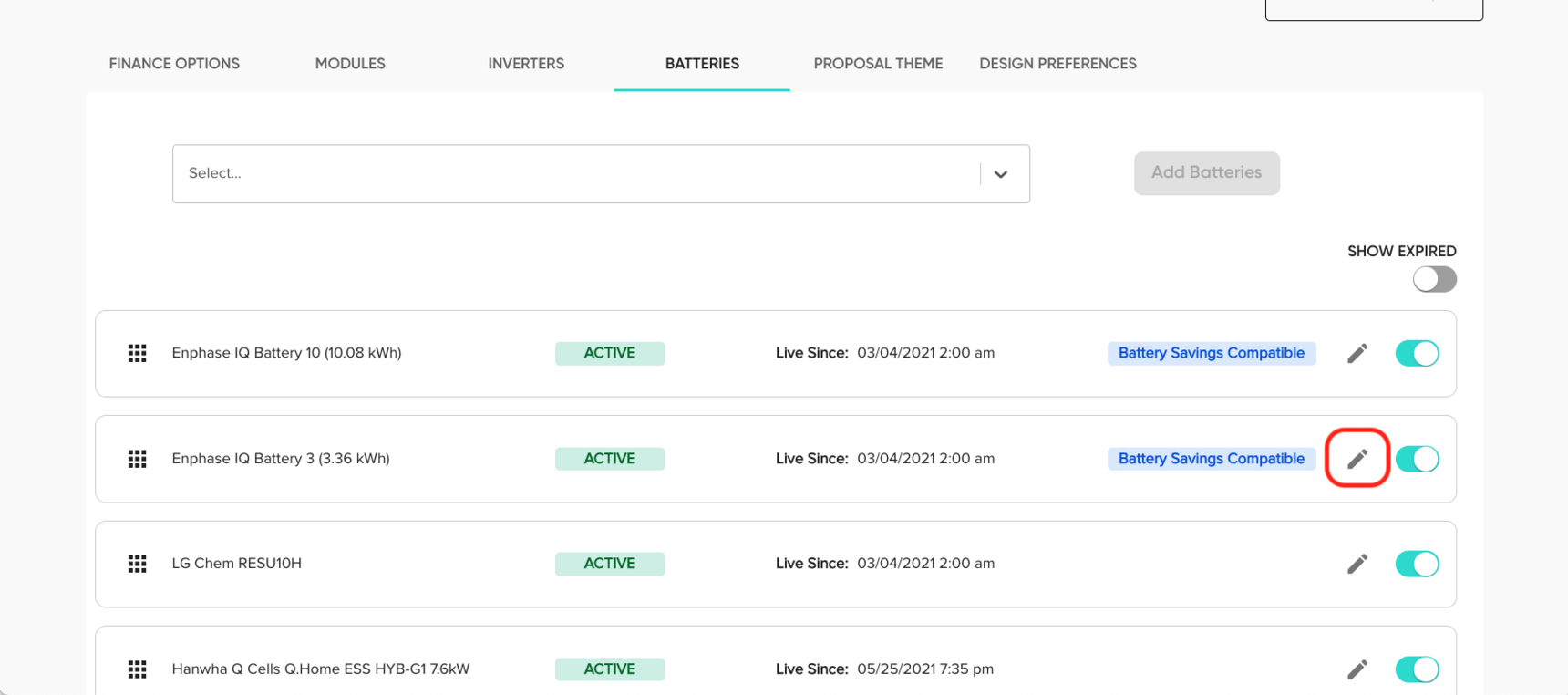Switch to the Modules tab
The height and width of the screenshot is (695, 1568).
[x=350, y=64]
